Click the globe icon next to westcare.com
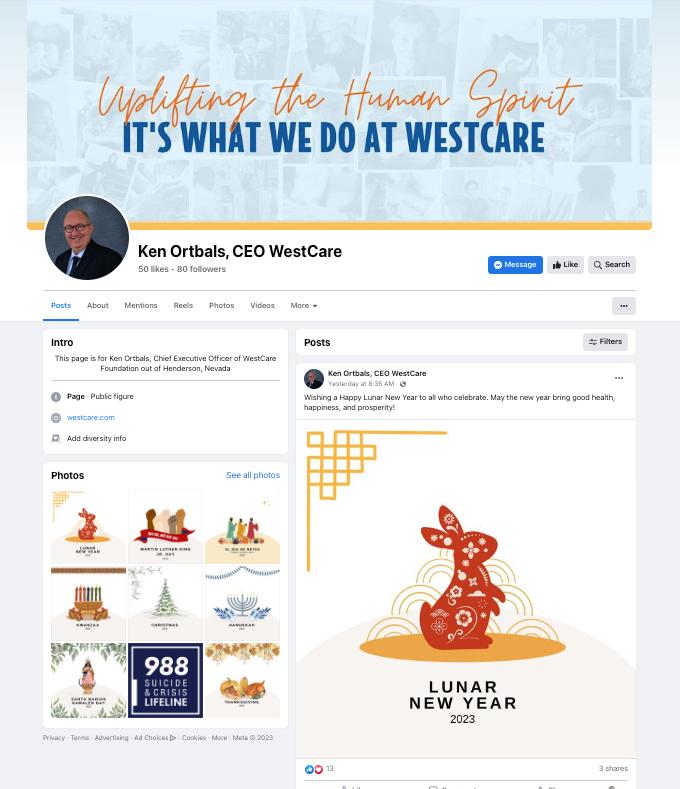The width and height of the screenshot is (680, 789). coord(56,418)
